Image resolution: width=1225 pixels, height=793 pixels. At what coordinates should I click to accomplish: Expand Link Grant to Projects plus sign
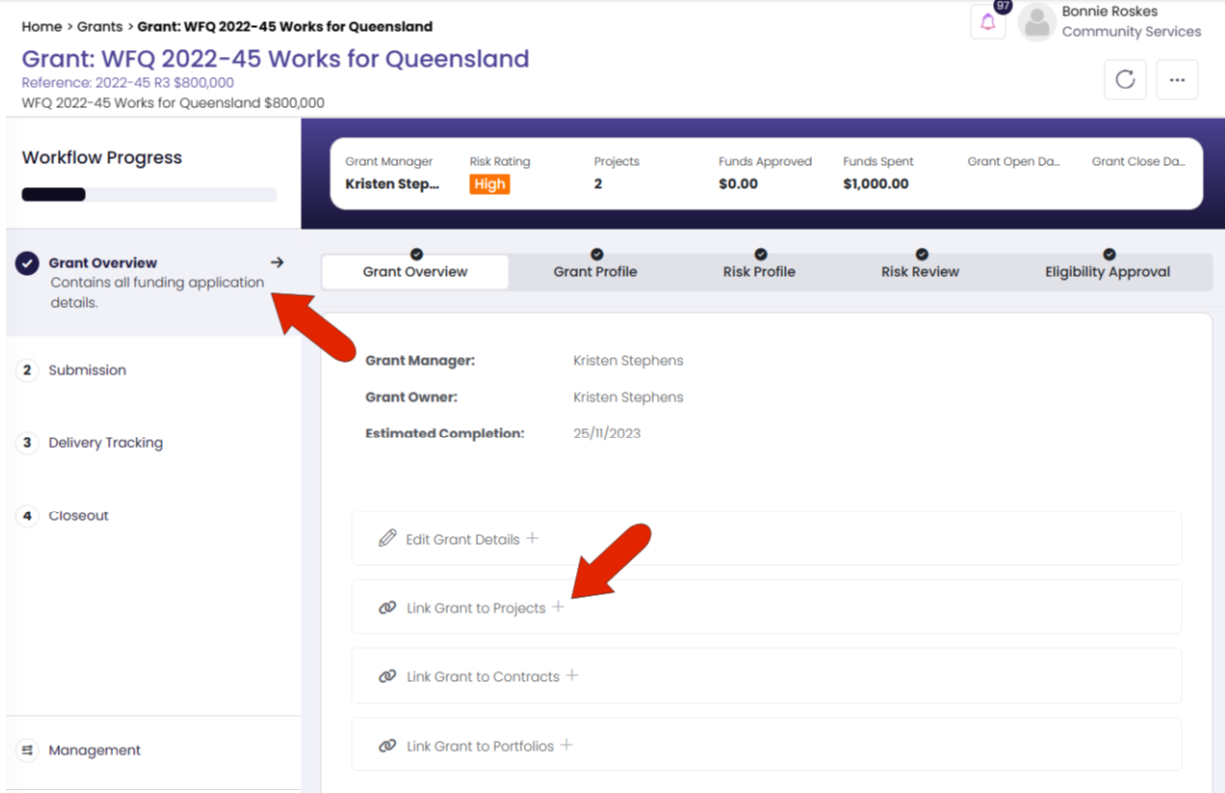(x=559, y=607)
